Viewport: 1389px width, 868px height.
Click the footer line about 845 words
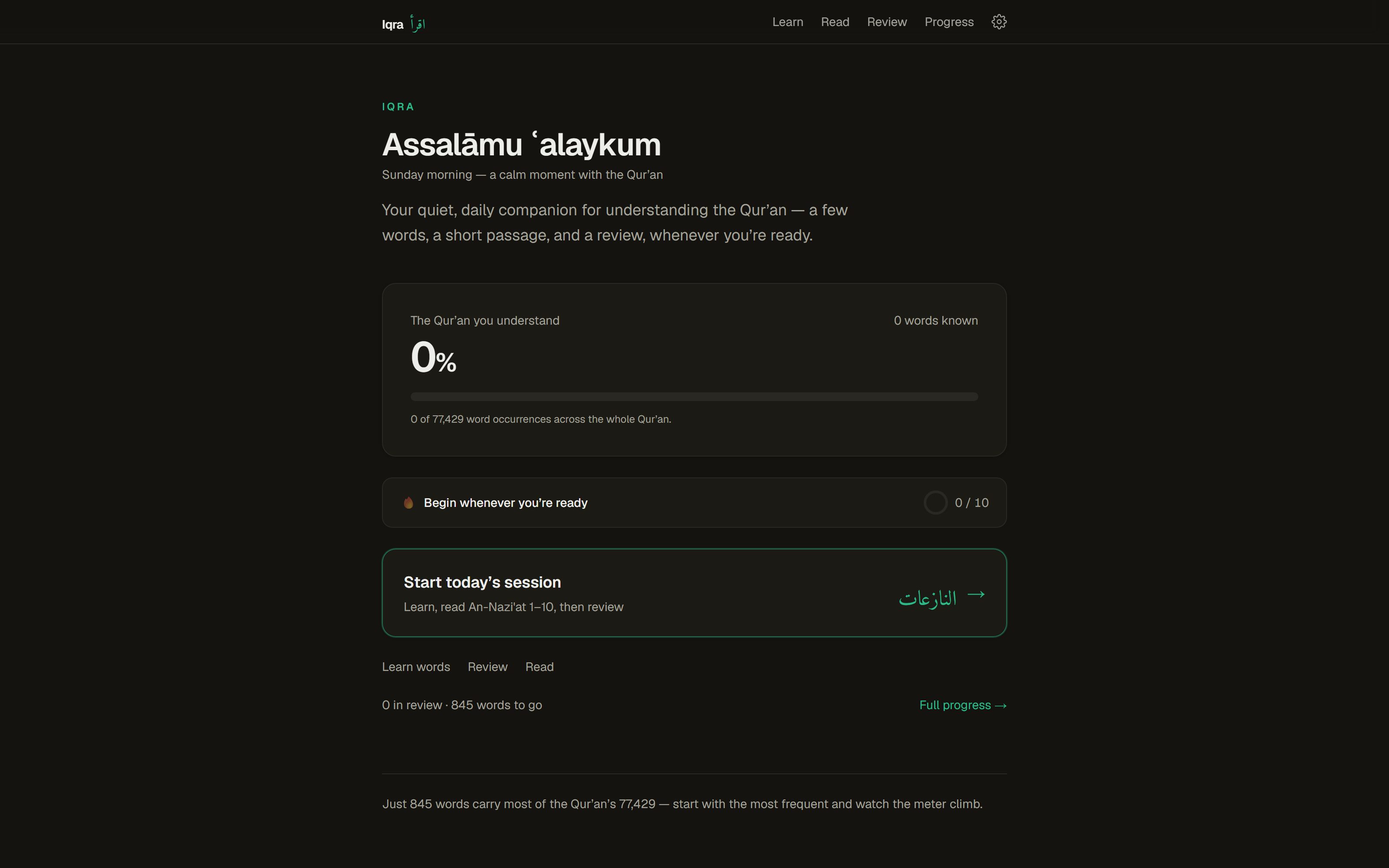682,804
